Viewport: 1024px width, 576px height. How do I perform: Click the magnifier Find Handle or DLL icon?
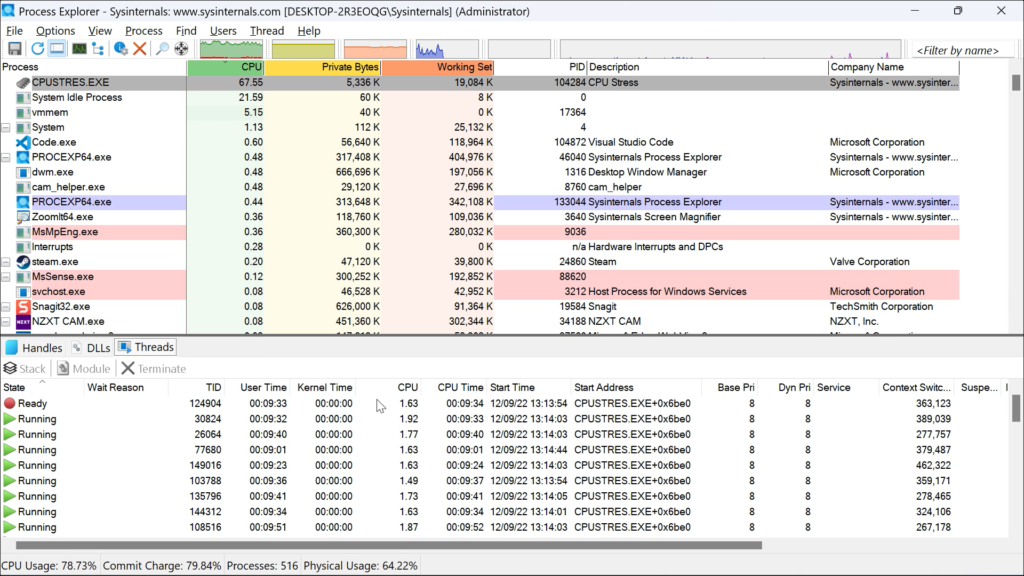click(162, 48)
